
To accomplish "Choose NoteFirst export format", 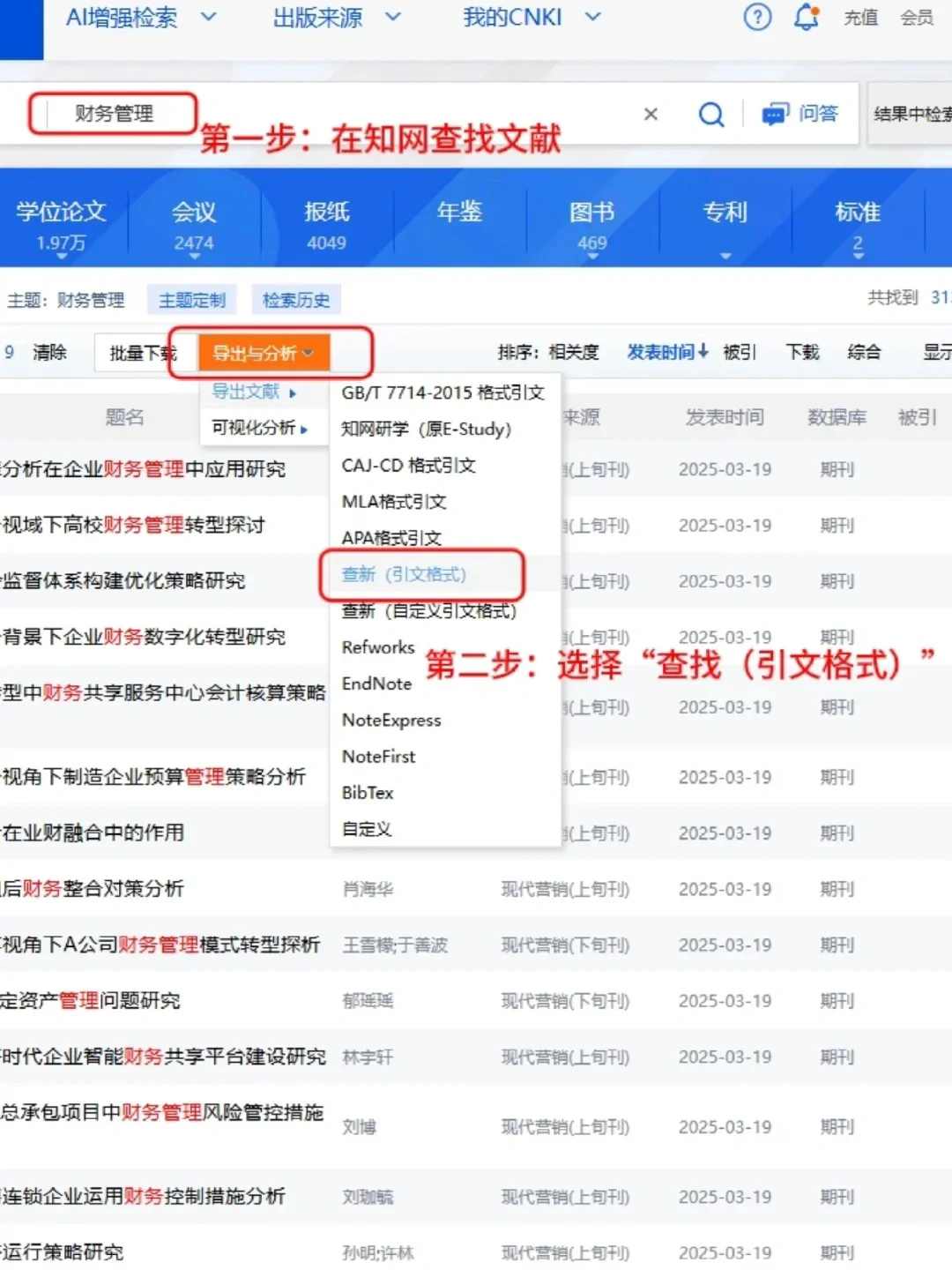I will tap(378, 756).
